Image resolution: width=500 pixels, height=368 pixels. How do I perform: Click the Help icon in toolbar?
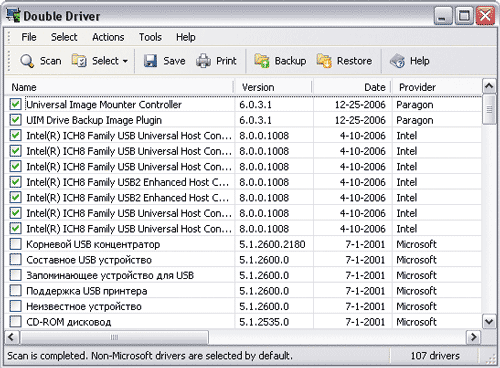pos(397,61)
